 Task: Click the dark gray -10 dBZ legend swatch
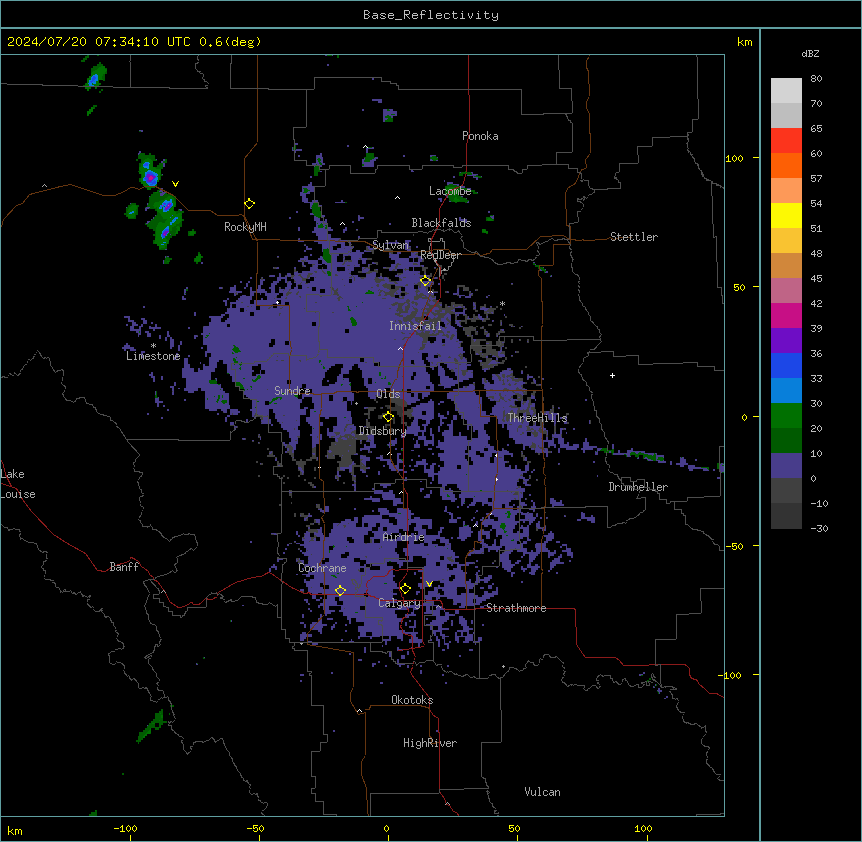pos(786,515)
